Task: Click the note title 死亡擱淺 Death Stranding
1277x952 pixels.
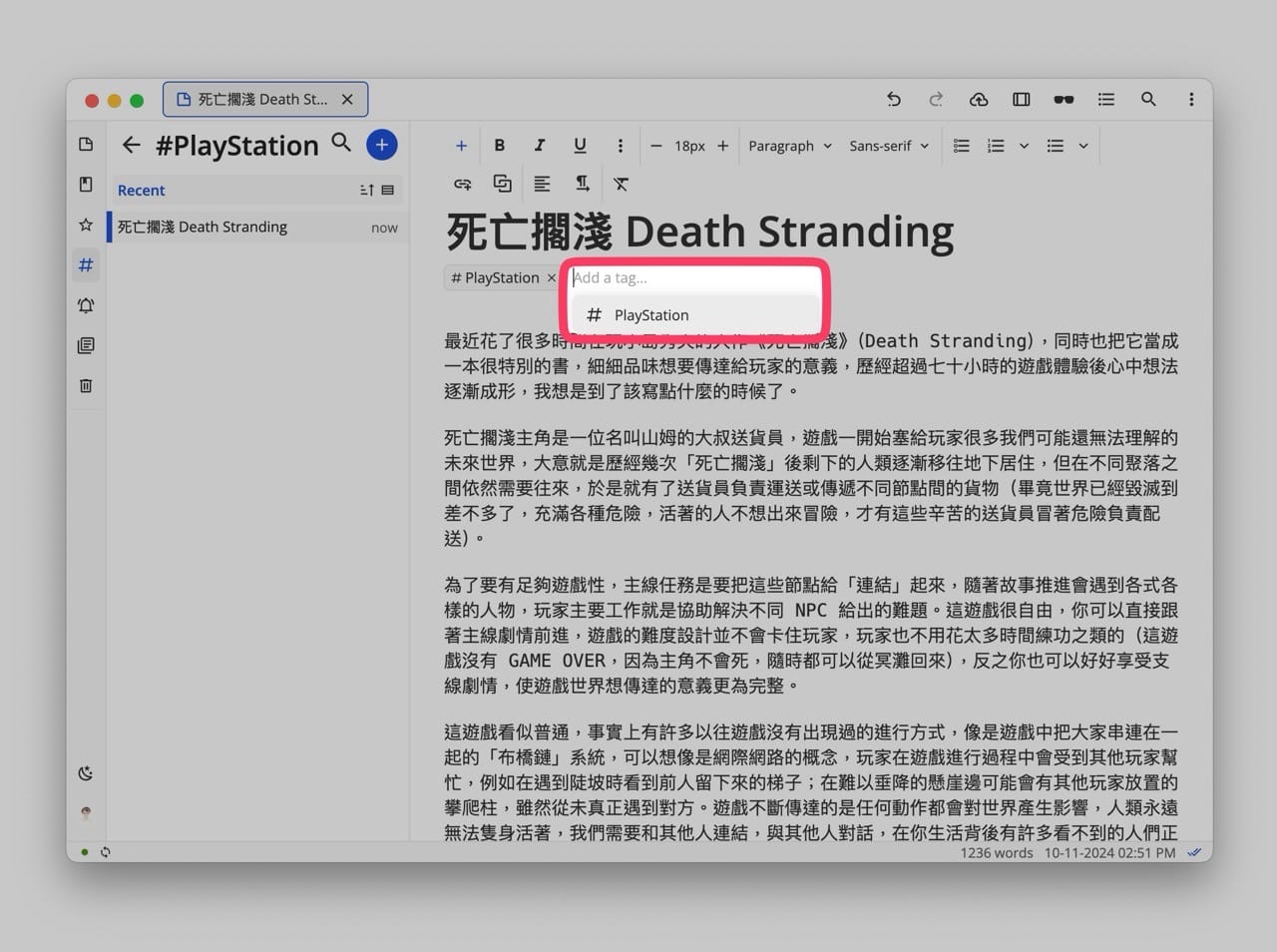Action: [x=700, y=232]
